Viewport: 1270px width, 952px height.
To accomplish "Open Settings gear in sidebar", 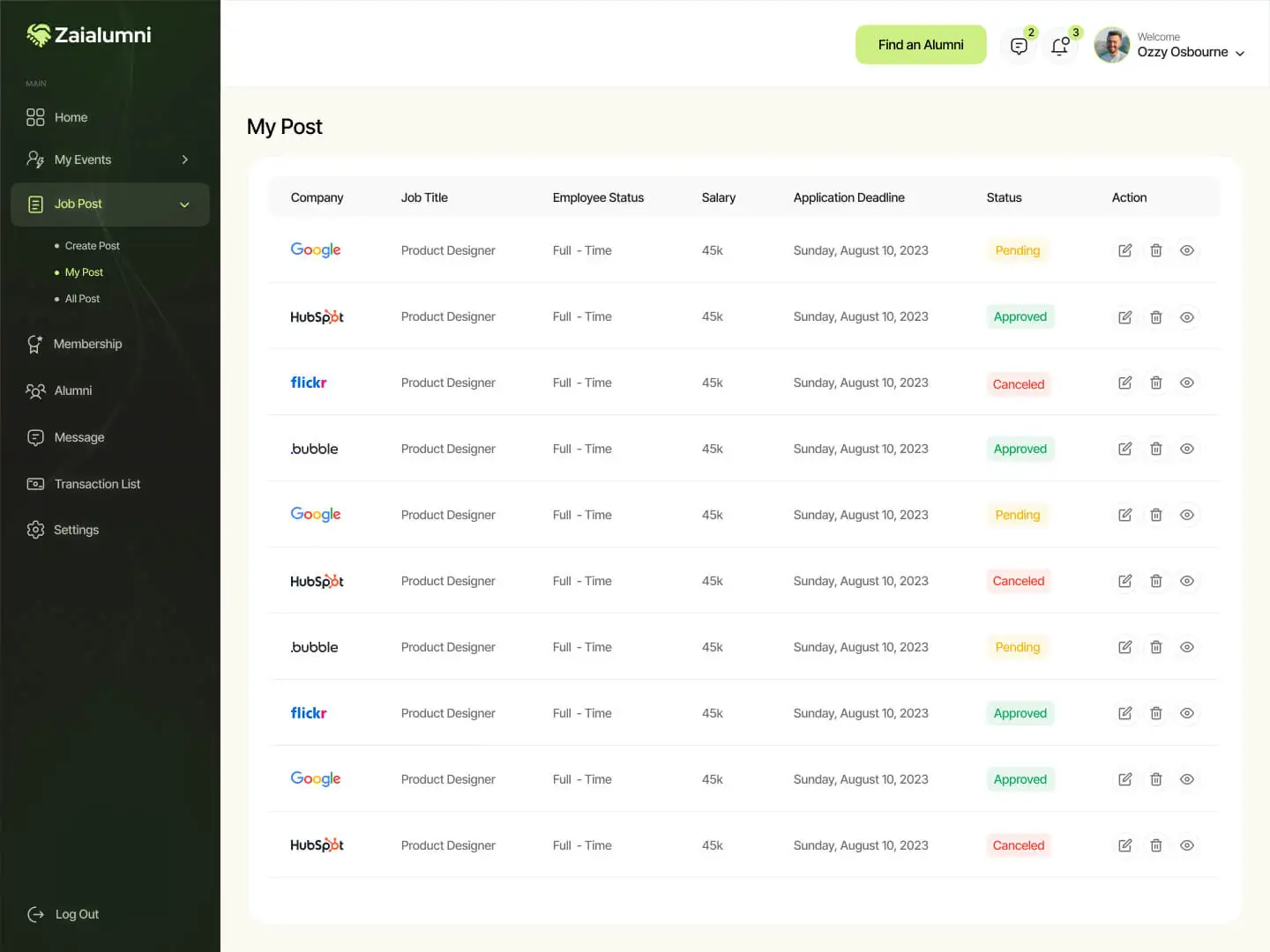I will pyautogui.click(x=35, y=530).
